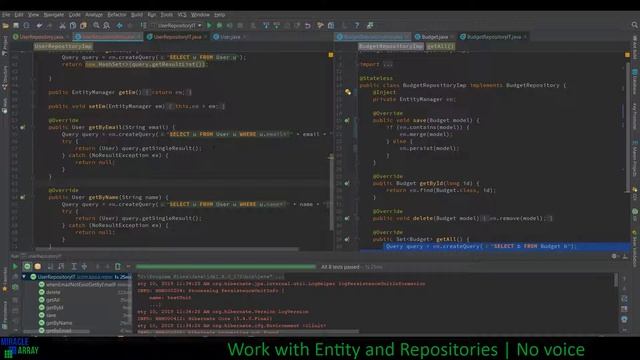Image resolution: width=640 pixels, height=360 pixels.
Task: Click export test results icon
Action: [118, 267]
